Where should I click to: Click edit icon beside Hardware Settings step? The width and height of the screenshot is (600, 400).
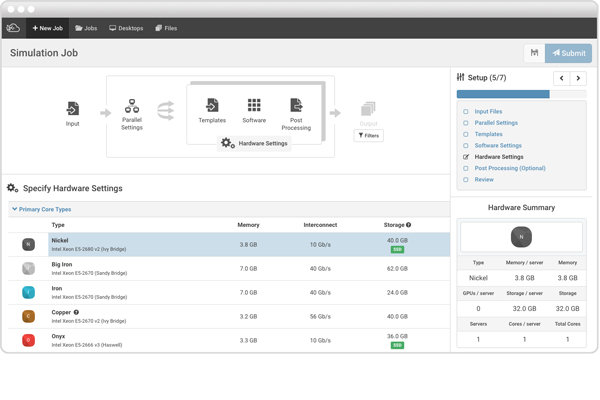[x=466, y=157]
